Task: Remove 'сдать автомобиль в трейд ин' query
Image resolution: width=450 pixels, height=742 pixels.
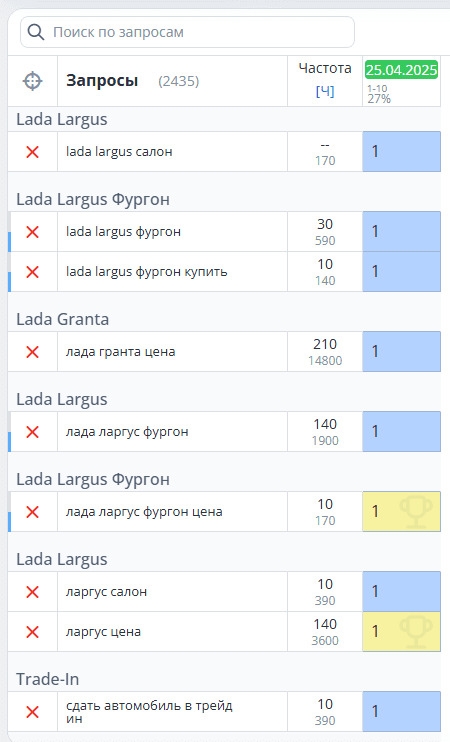Action: 32,712
